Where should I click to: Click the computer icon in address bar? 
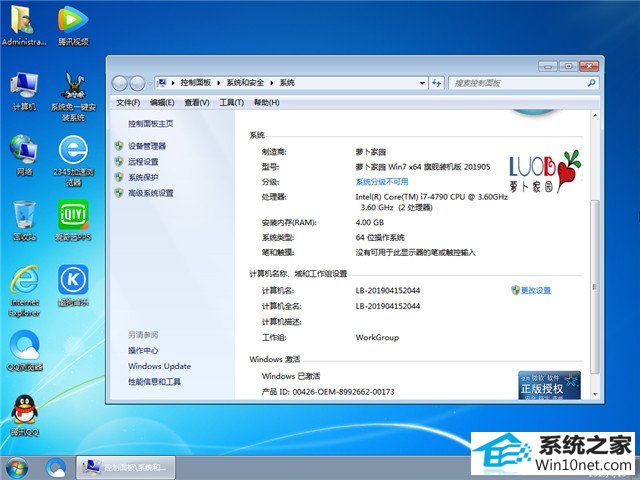(162, 83)
